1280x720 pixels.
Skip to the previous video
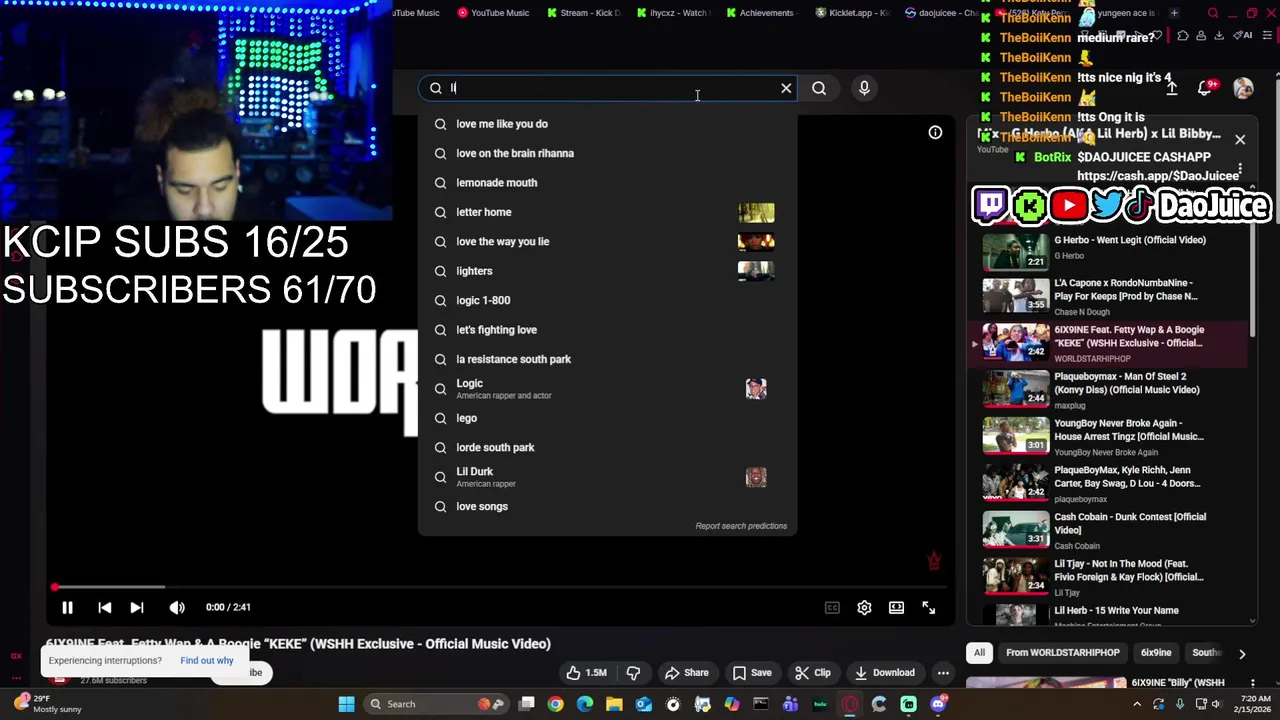click(104, 607)
